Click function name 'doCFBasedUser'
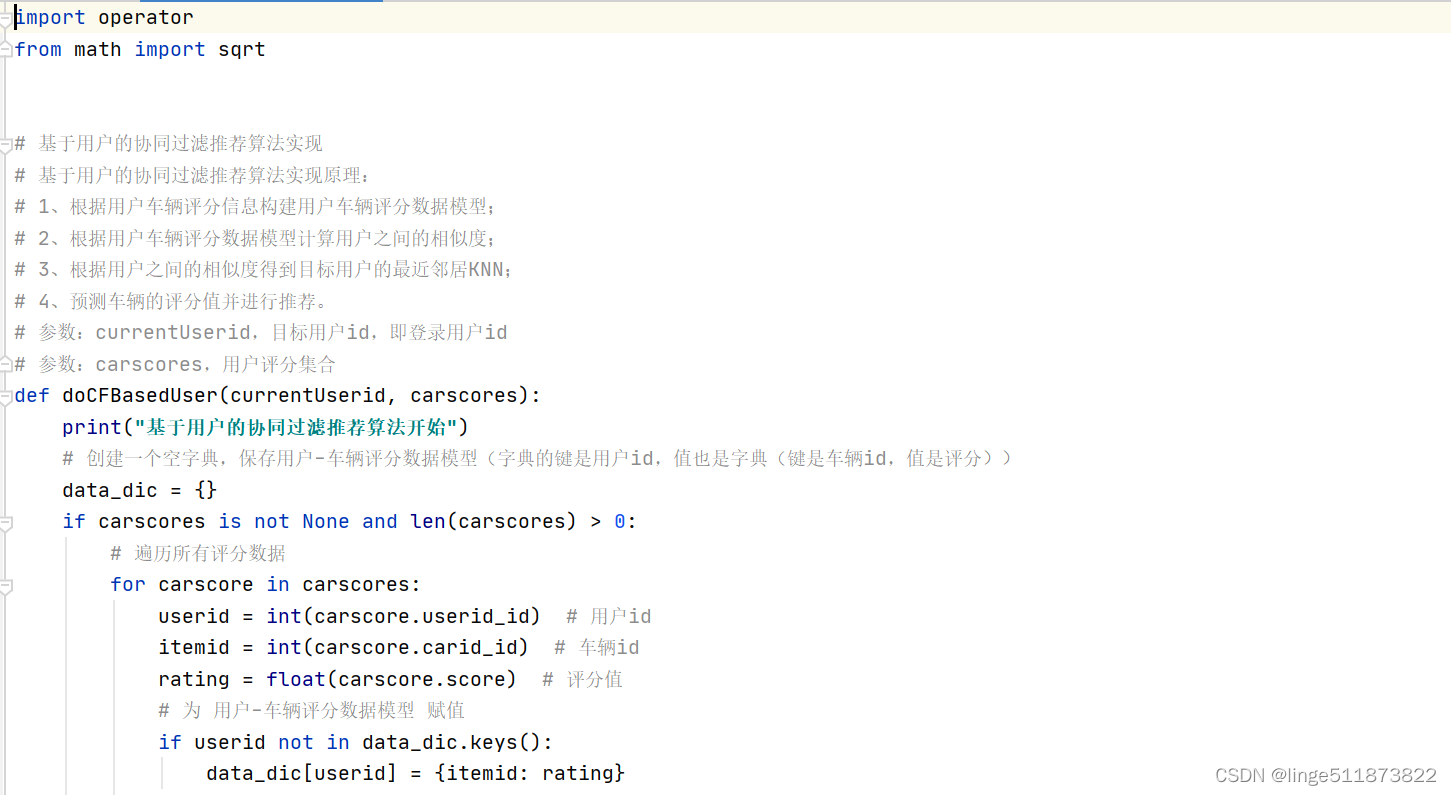The height and width of the screenshot is (795, 1451). point(140,396)
